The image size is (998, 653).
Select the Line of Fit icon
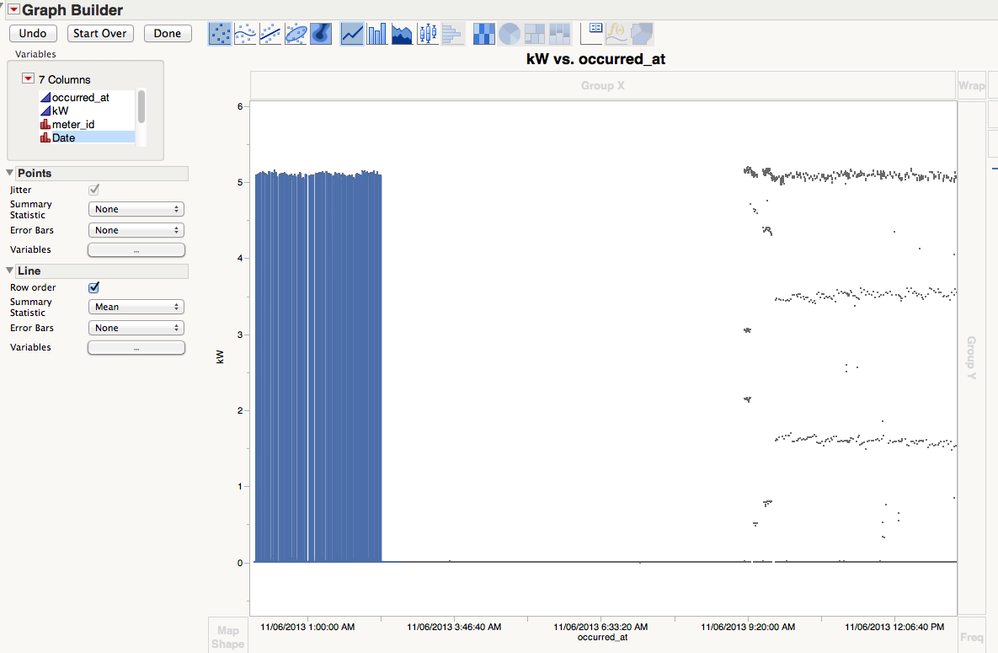click(271, 34)
